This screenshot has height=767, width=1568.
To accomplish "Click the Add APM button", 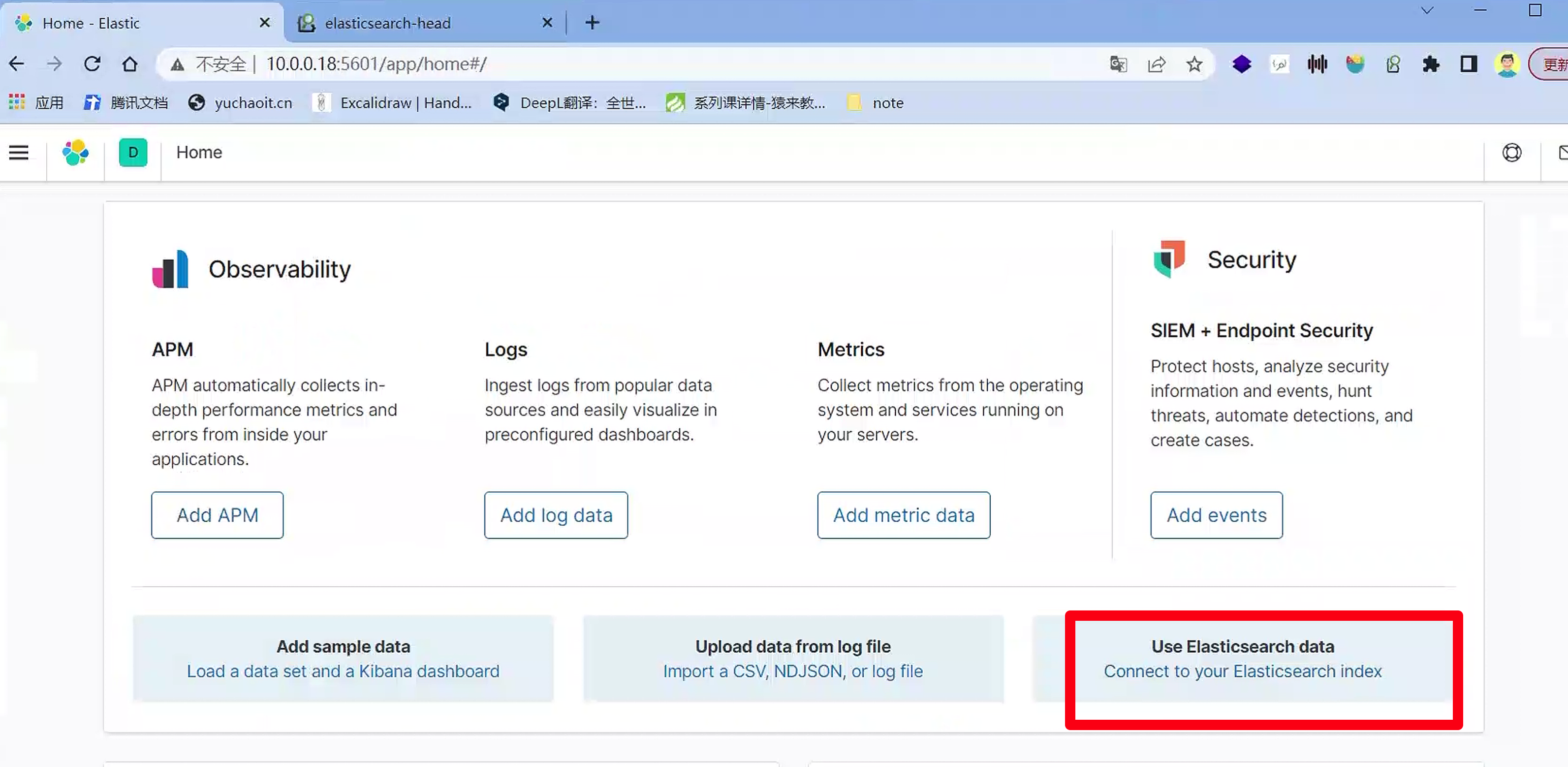I will tap(218, 515).
